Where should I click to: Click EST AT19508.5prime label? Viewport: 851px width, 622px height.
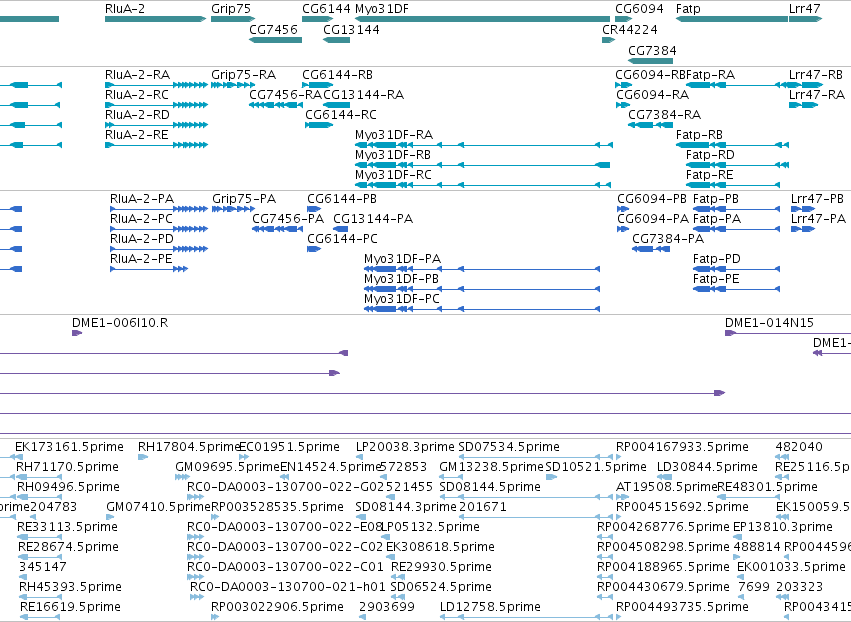click(x=666, y=487)
